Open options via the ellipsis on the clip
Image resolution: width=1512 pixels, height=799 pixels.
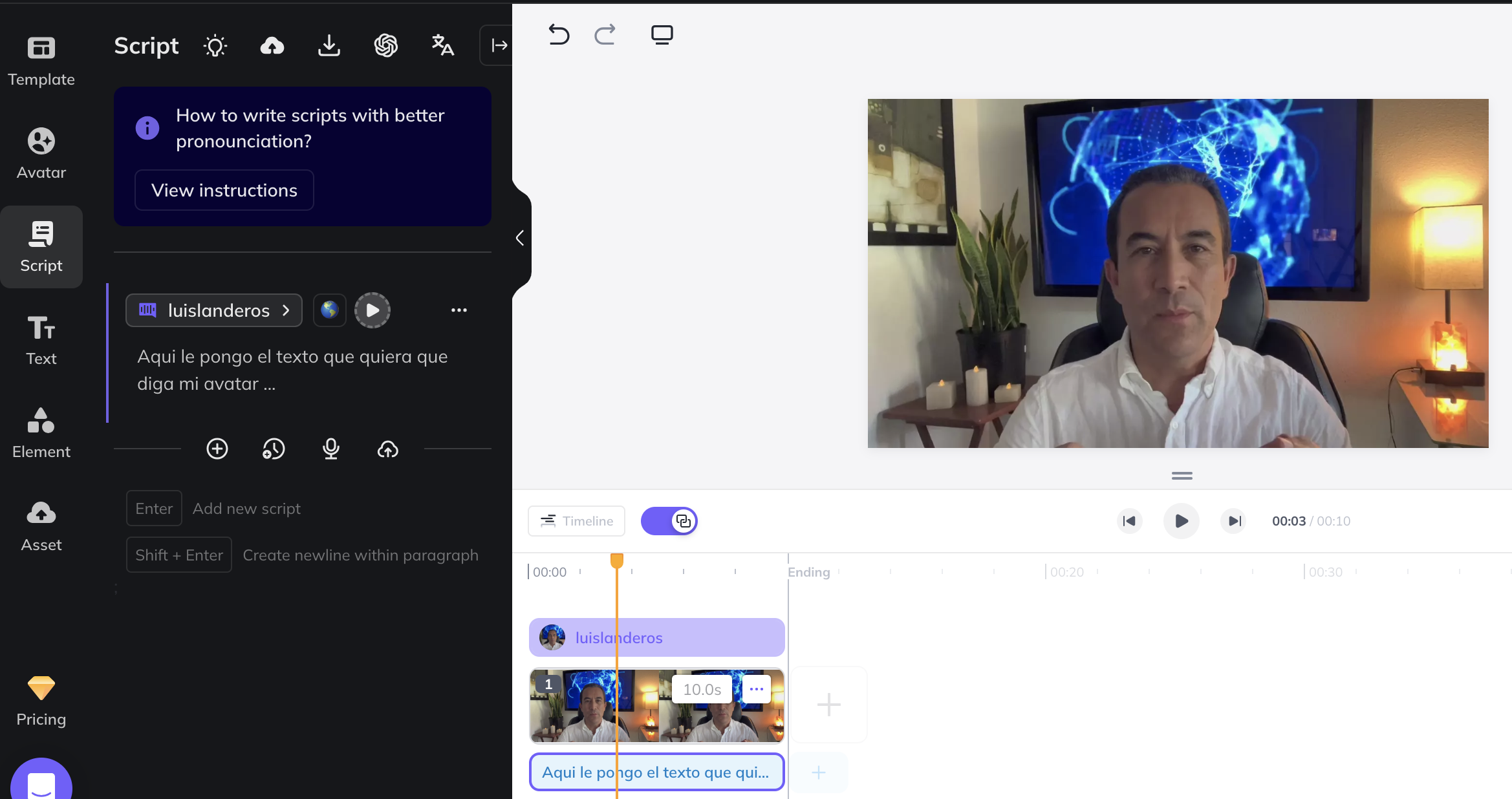click(757, 689)
